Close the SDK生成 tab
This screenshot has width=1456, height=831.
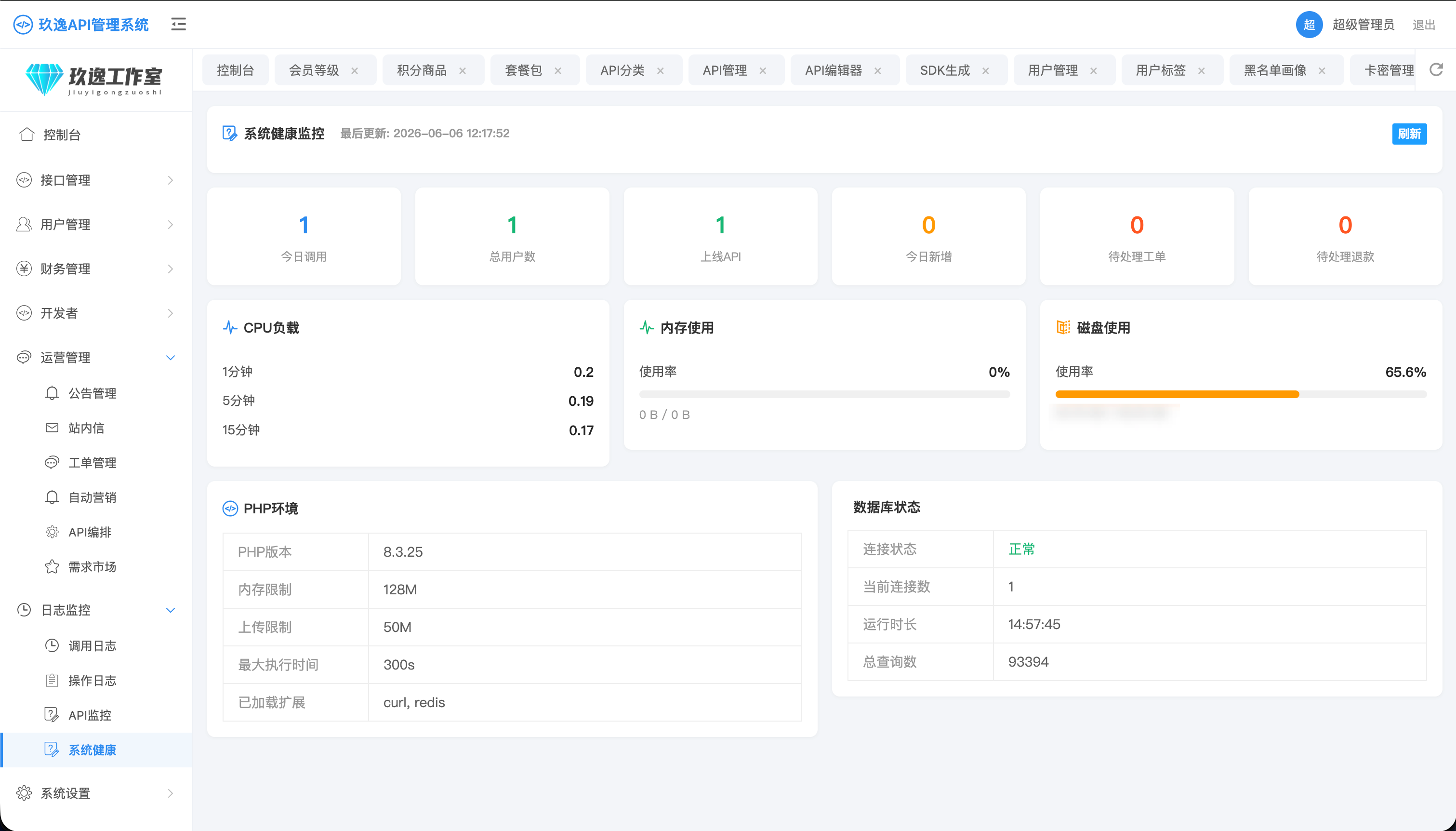coord(985,71)
